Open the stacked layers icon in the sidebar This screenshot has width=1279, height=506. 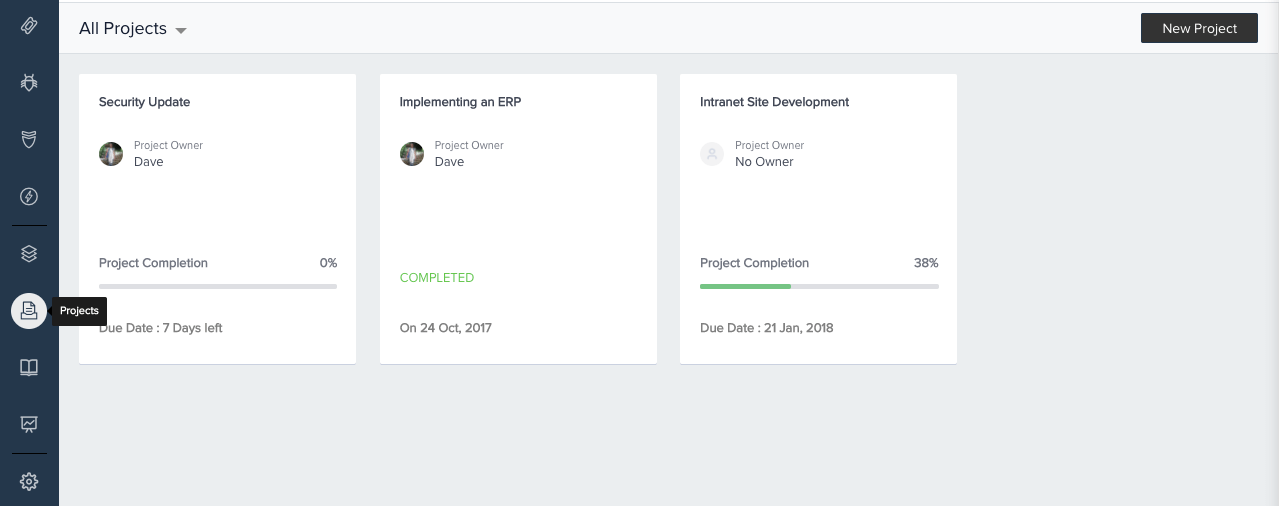[x=29, y=254]
